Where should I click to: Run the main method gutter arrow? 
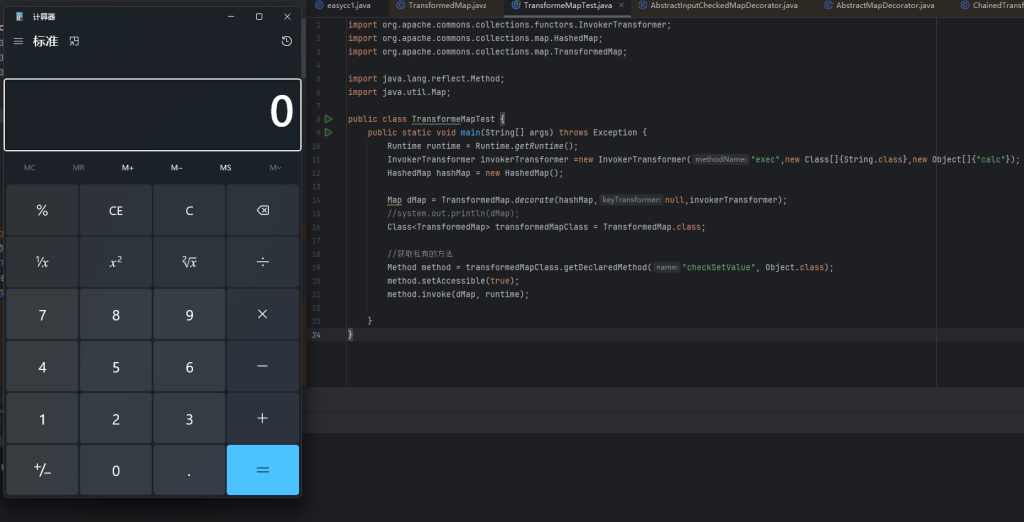coord(328,132)
